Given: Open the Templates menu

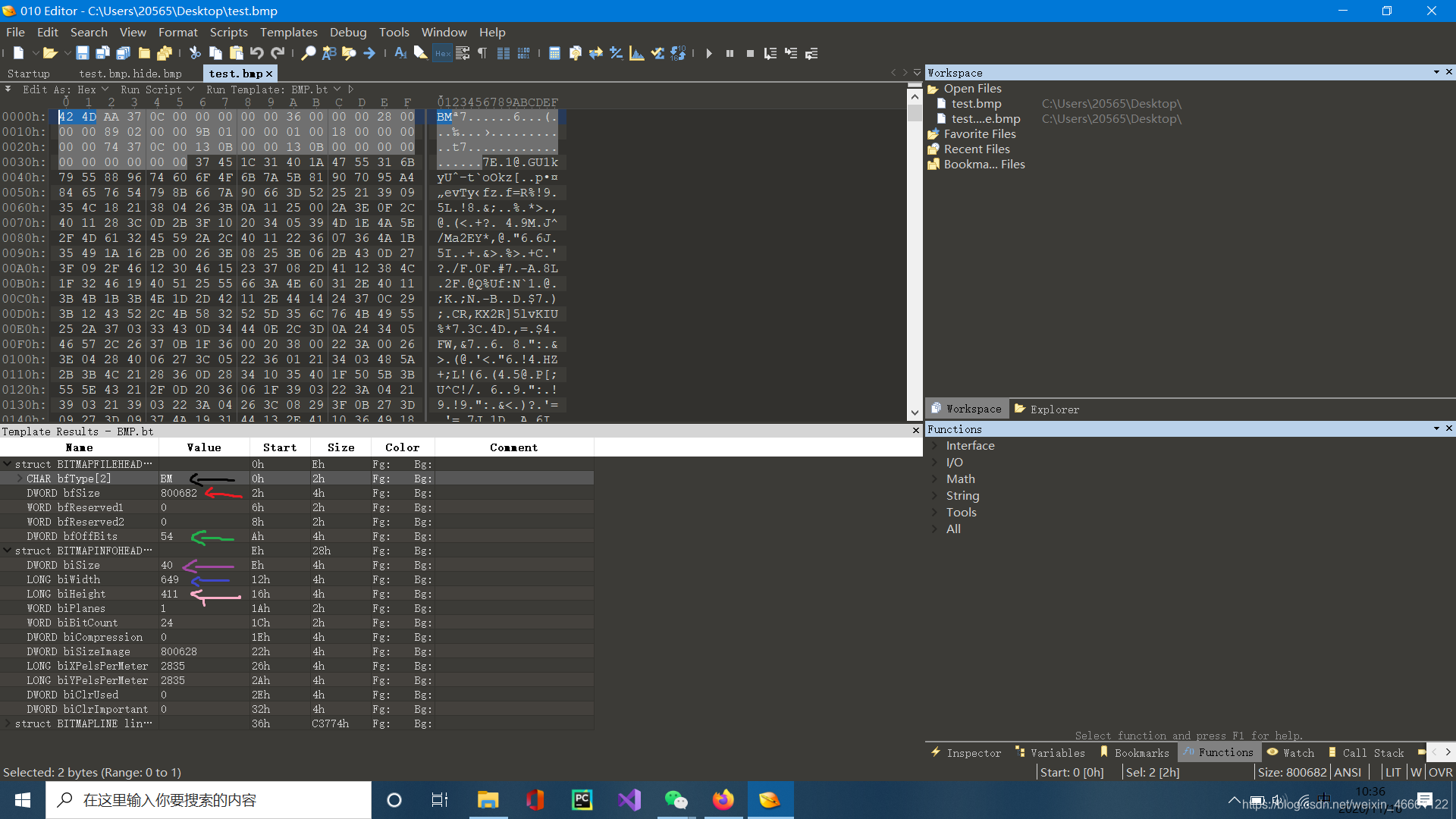Looking at the screenshot, I should point(288,32).
